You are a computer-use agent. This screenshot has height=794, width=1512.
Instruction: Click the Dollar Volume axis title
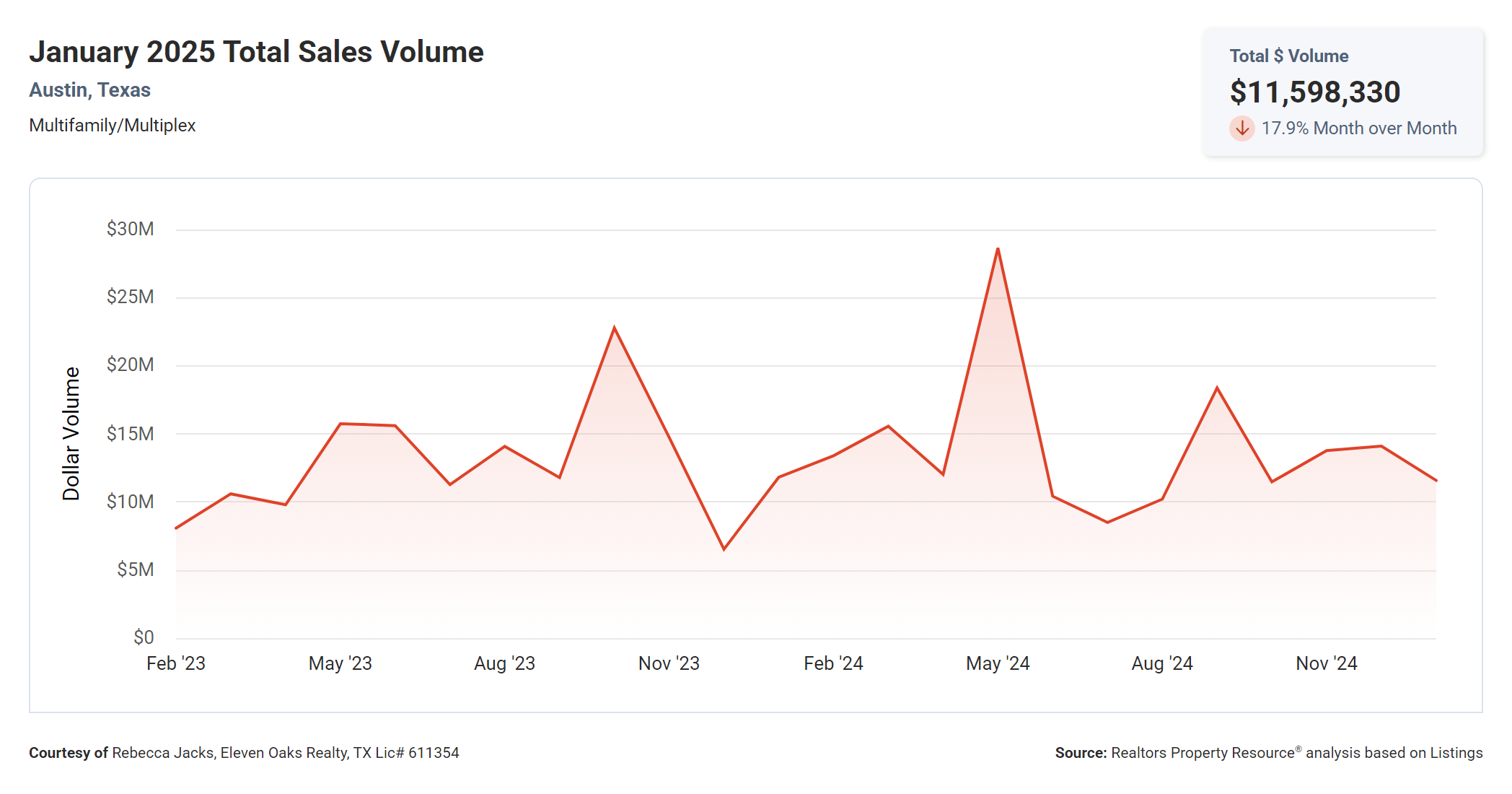click(x=71, y=433)
